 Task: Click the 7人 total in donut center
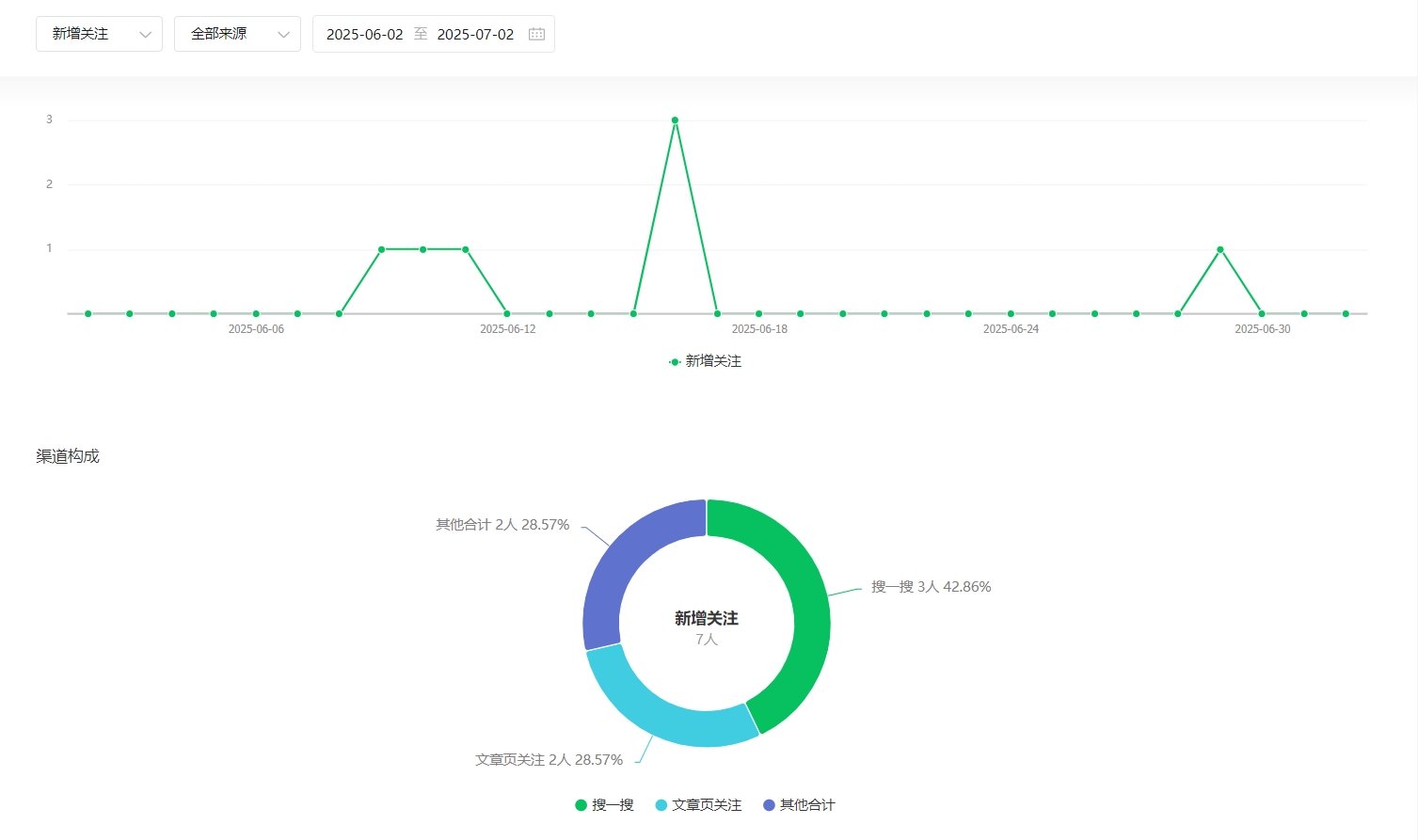tap(707, 640)
